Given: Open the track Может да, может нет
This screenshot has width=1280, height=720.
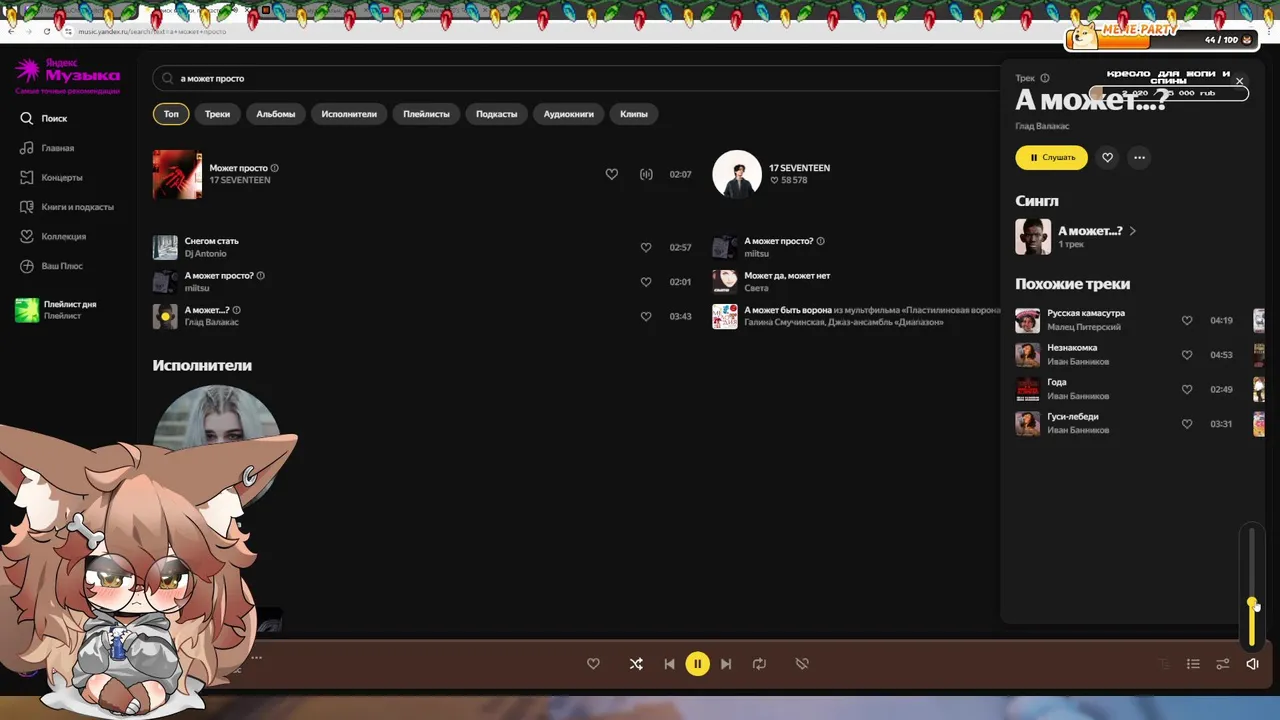Looking at the screenshot, I should [787, 276].
